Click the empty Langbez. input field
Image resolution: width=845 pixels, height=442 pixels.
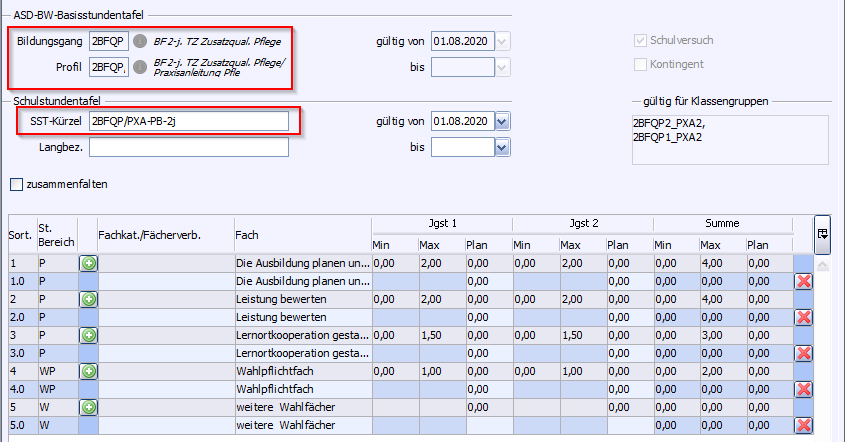(x=188, y=147)
